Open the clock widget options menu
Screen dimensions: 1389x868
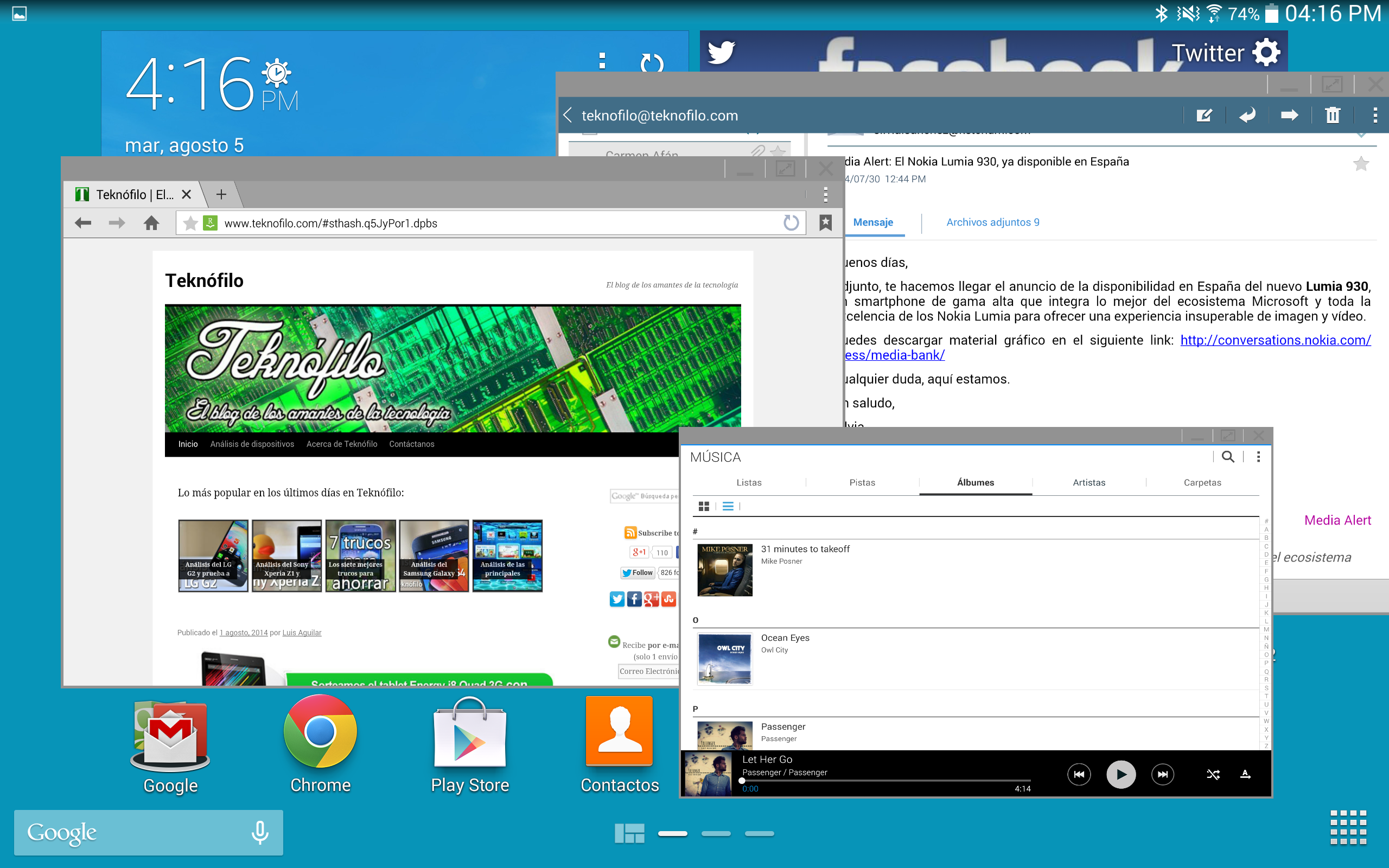[602, 60]
